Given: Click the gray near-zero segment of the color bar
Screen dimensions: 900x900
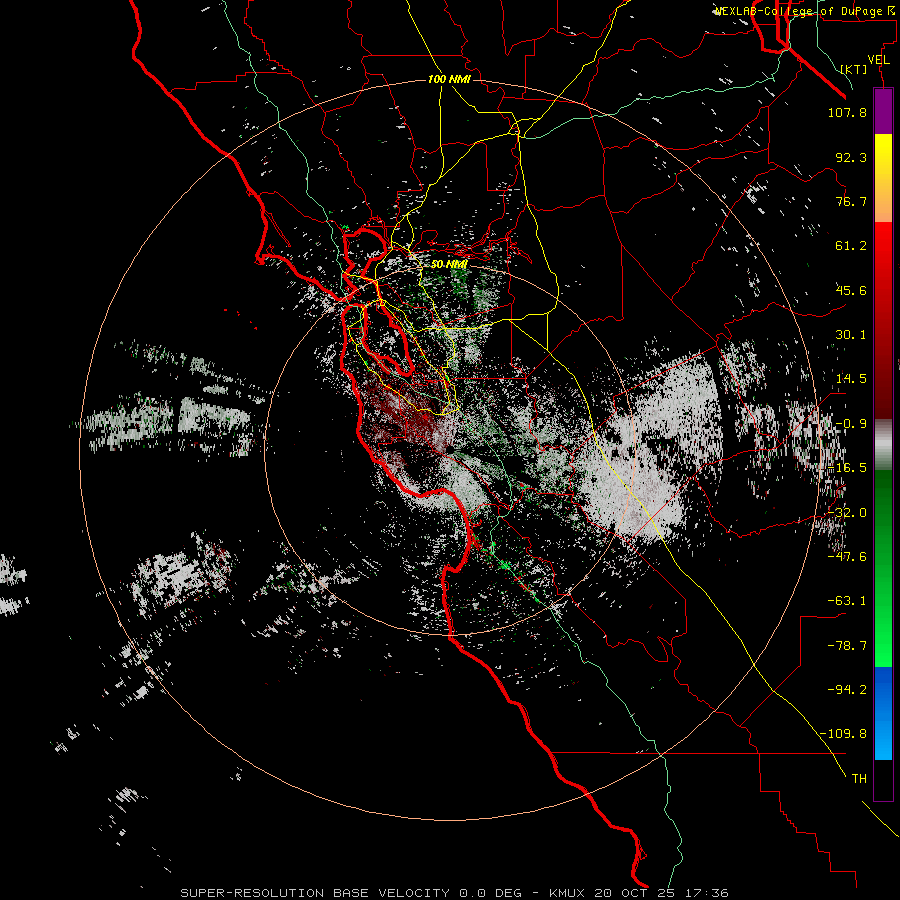Looking at the screenshot, I should click(x=883, y=445).
